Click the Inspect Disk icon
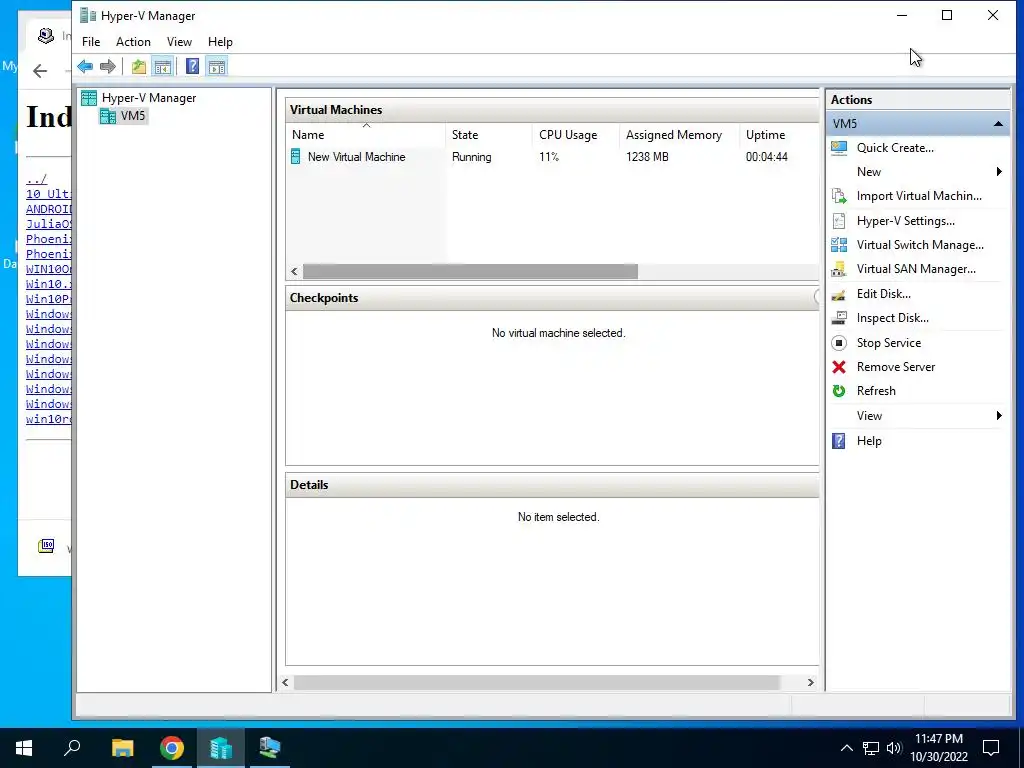Image resolution: width=1024 pixels, height=768 pixels. tap(839, 318)
